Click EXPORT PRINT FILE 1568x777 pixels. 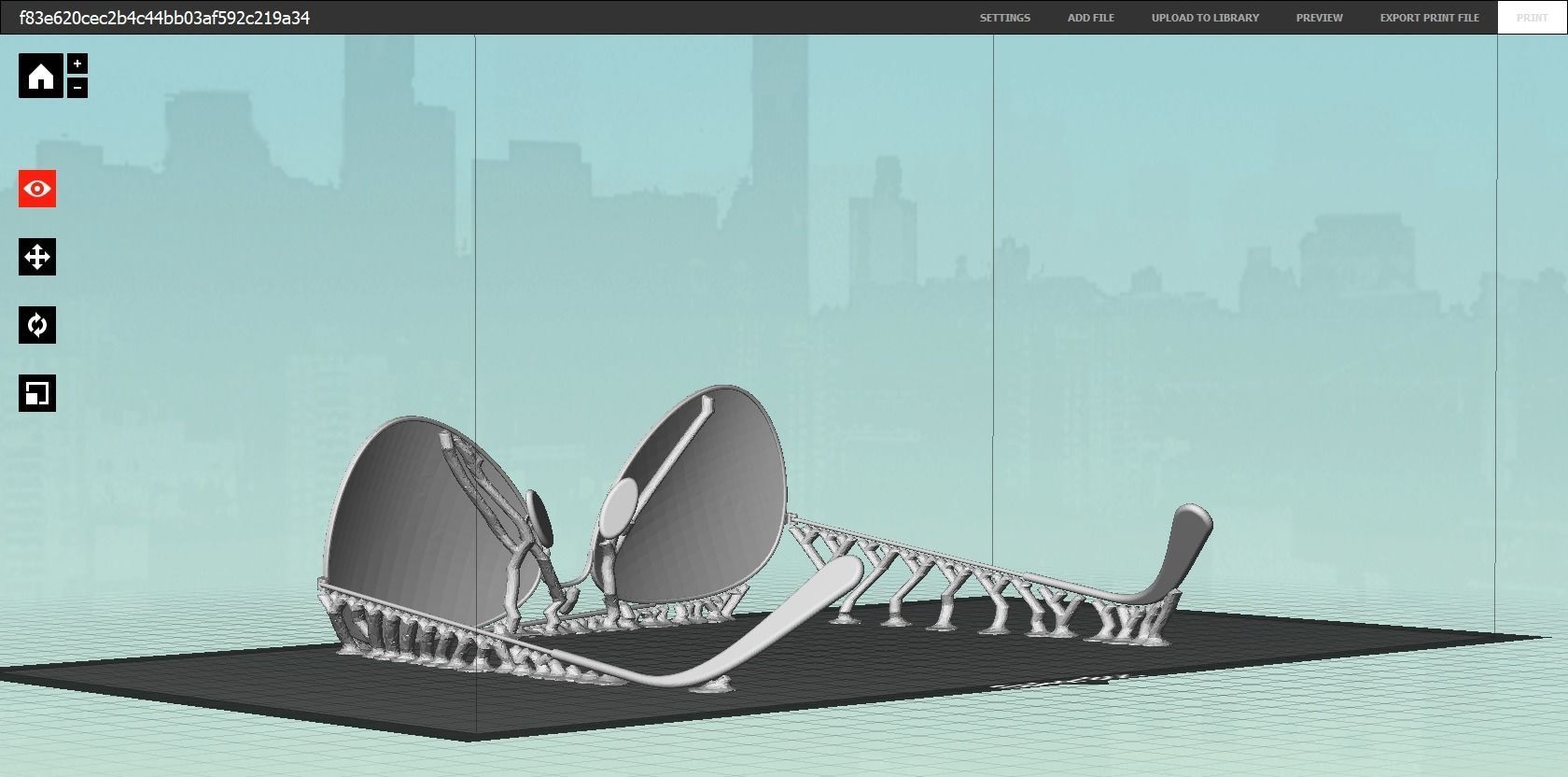click(x=1429, y=18)
